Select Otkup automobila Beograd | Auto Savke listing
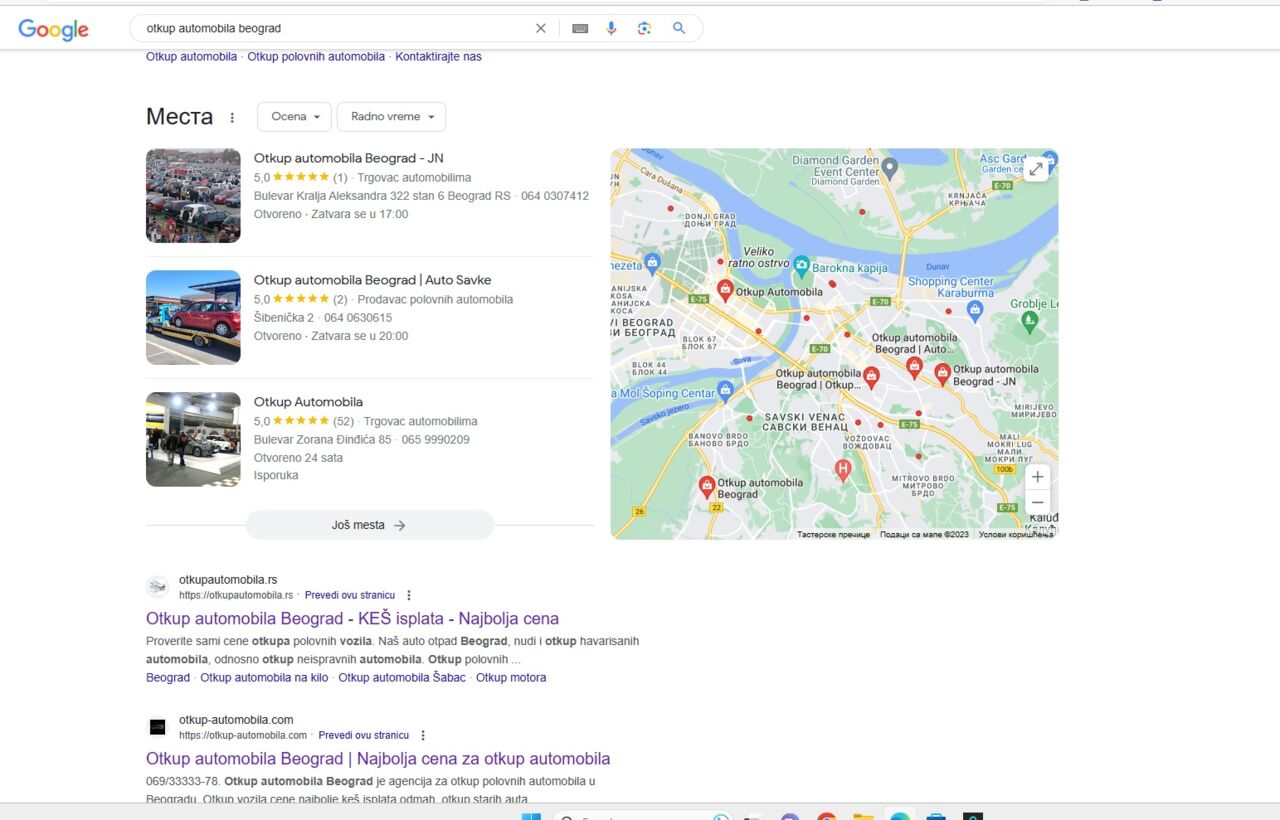Image resolution: width=1280 pixels, height=820 pixels. (372, 280)
